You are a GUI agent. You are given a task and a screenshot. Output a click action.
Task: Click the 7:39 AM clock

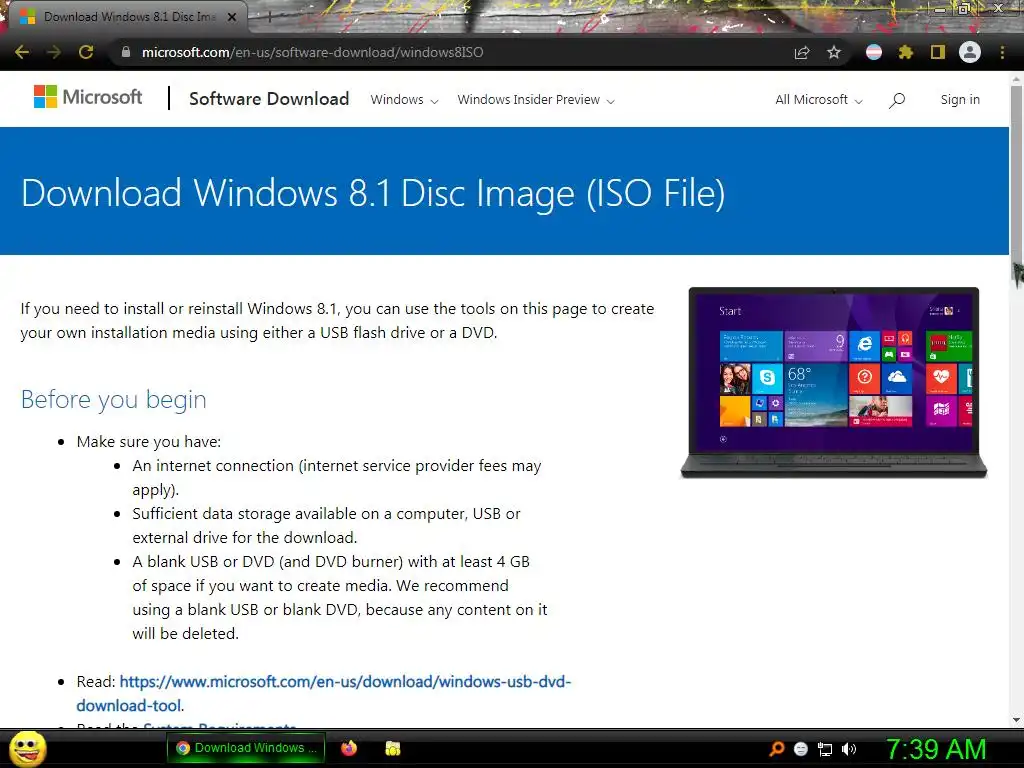[x=936, y=749]
